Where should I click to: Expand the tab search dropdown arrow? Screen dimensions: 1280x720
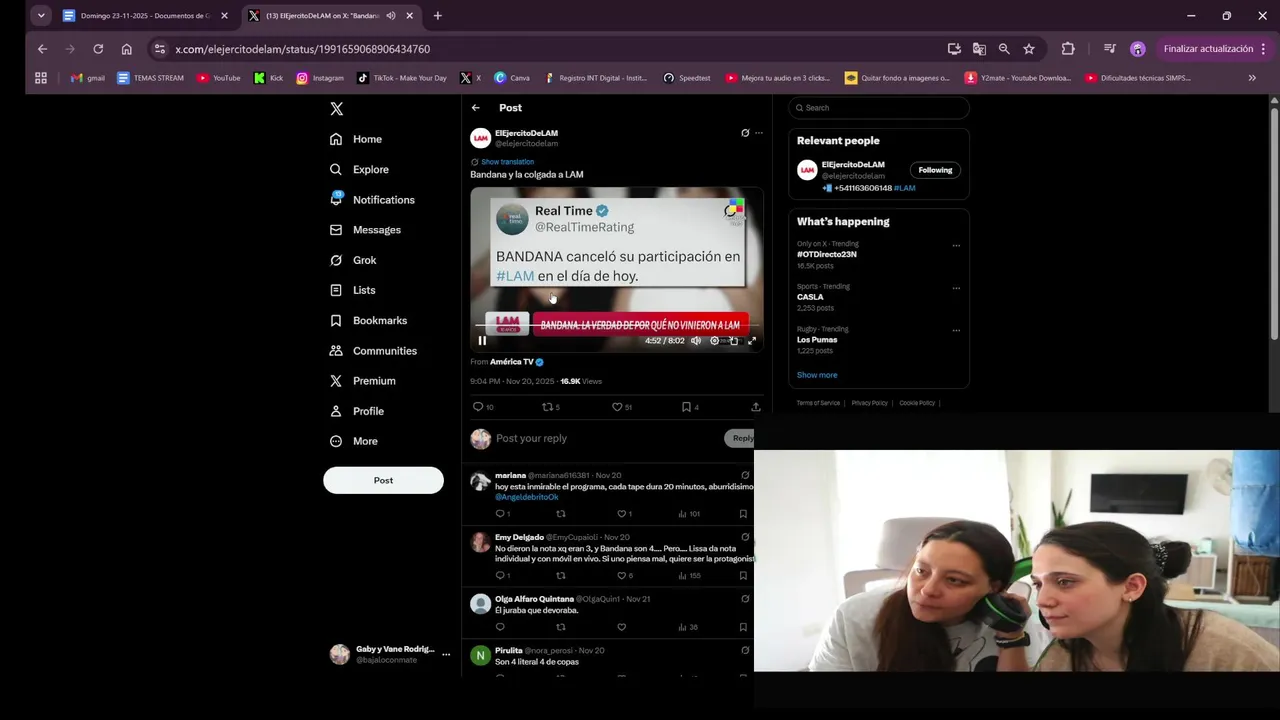coord(41,16)
